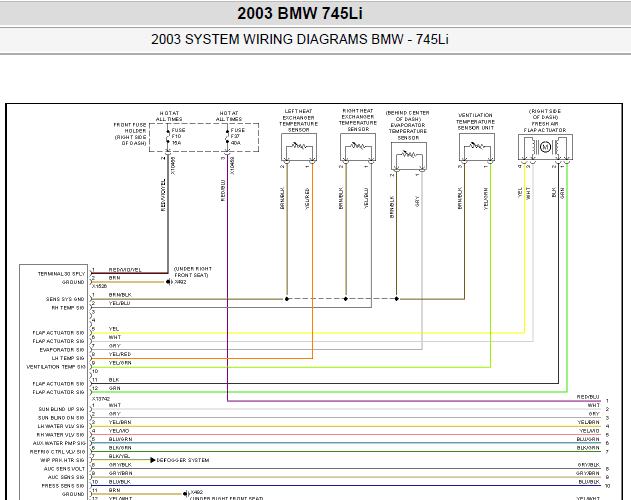This screenshot has width=631, height=500.
Task: Click 'HOT AT ALL TIMES' above fuse F37
Action: [x=229, y=116]
